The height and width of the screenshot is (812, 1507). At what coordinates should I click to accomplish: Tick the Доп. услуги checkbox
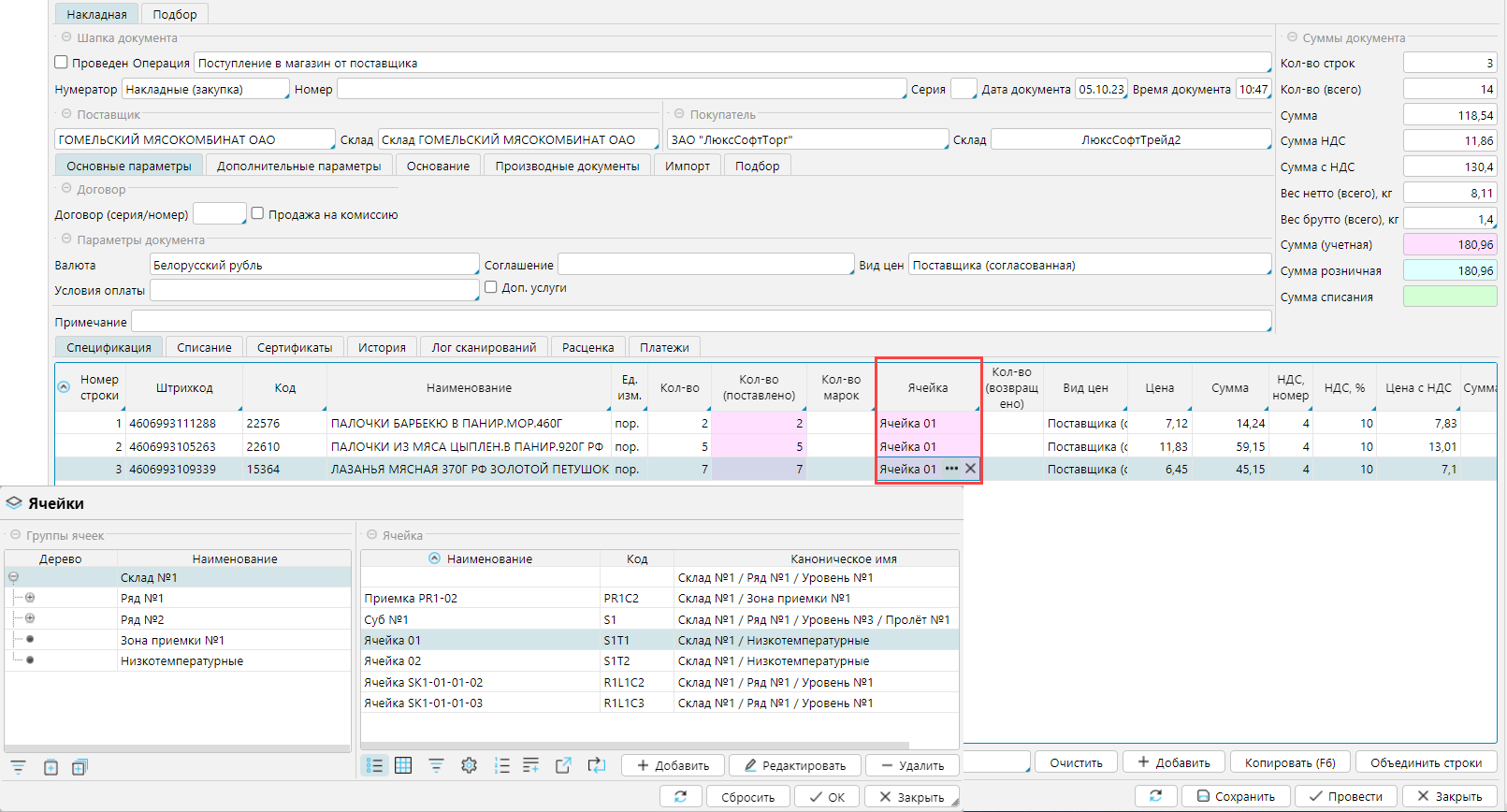tap(490, 286)
